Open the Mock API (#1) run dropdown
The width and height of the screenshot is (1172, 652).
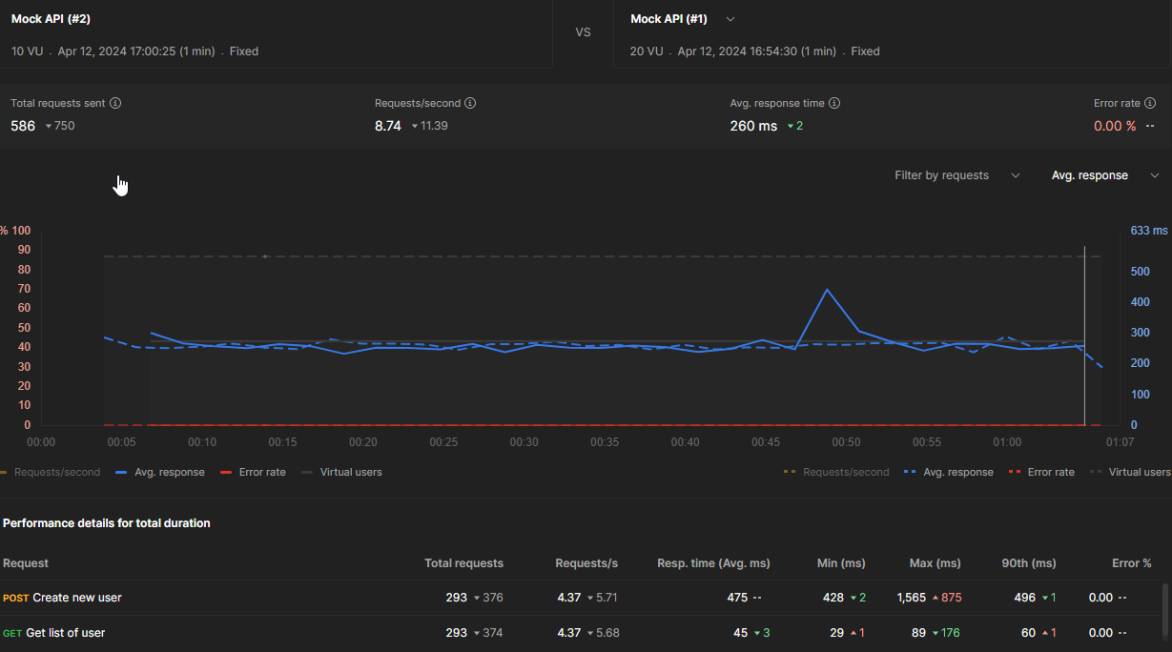tap(730, 19)
